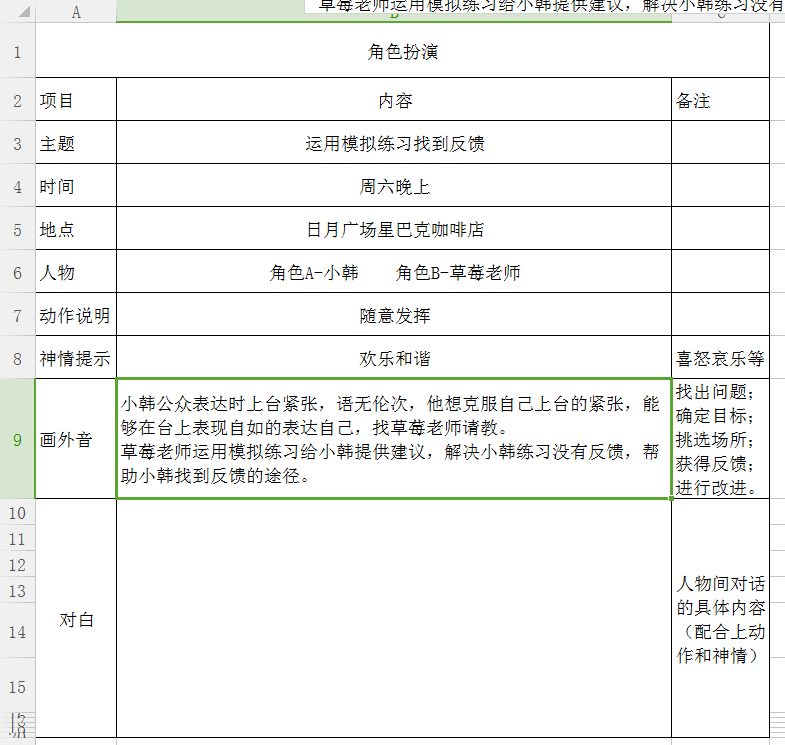Select the 项目 header cell

pyautogui.click(x=76, y=101)
